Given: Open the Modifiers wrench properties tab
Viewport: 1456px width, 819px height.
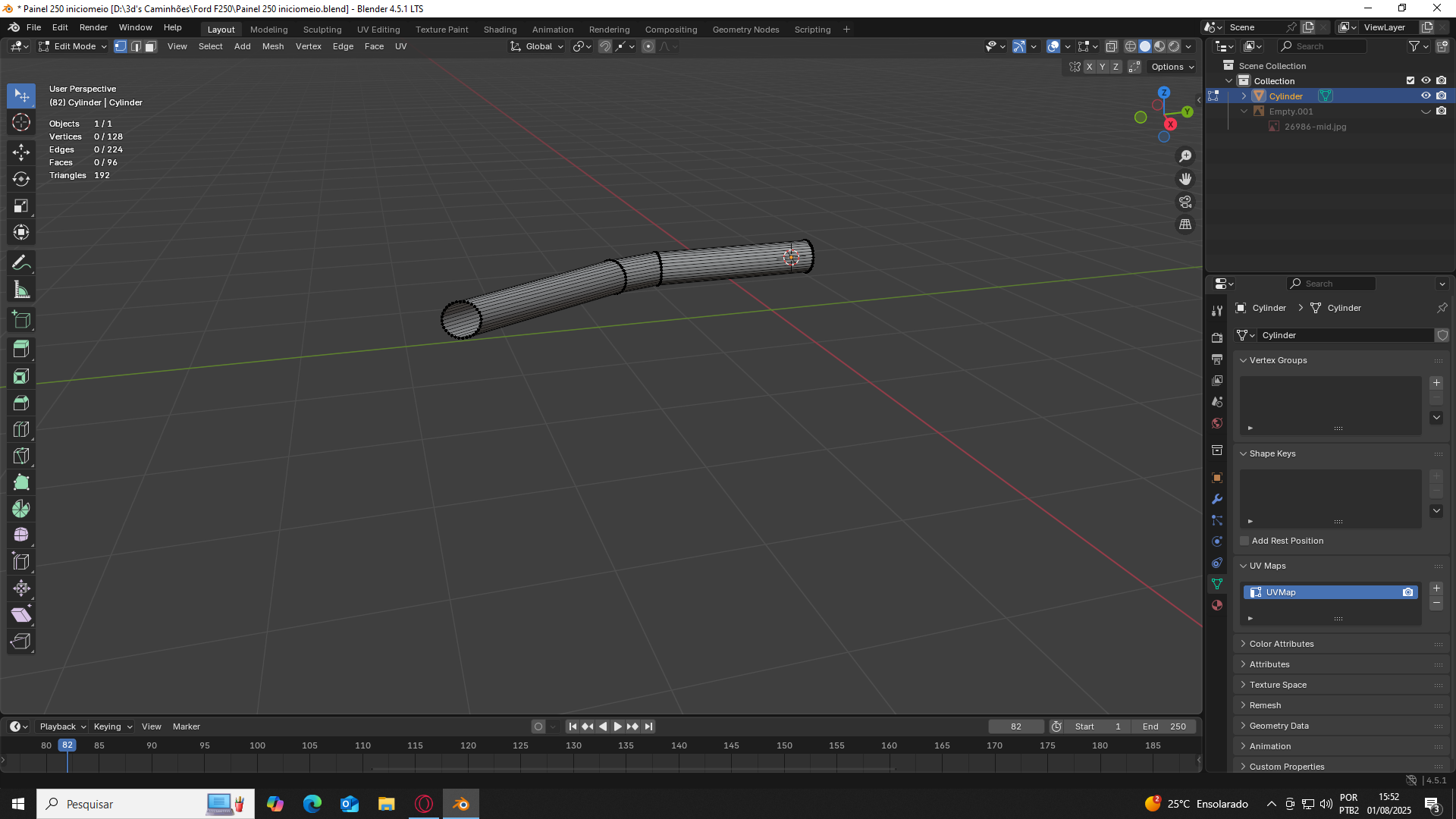Looking at the screenshot, I should click(1217, 499).
